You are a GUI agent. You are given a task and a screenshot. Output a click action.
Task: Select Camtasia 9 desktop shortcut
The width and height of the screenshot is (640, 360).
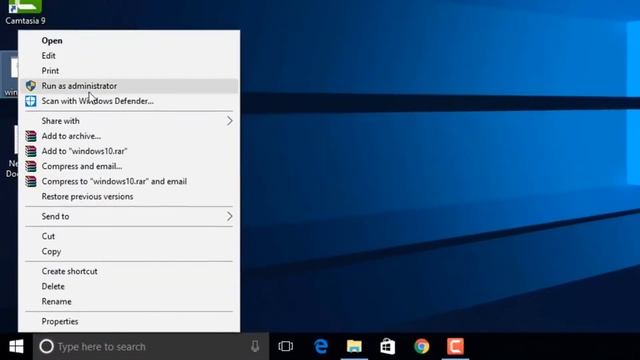[25, 12]
